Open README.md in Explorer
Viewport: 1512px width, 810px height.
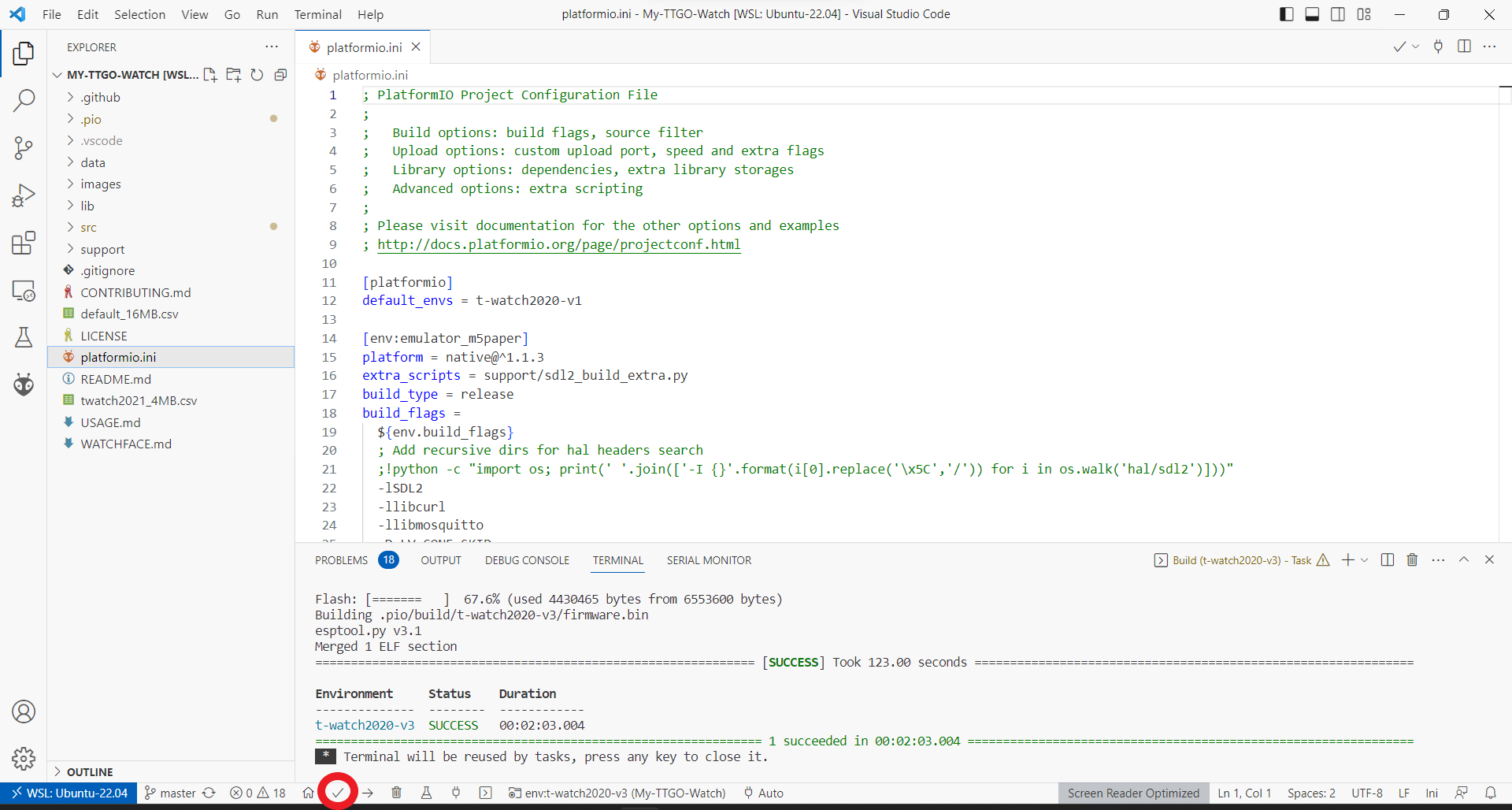click(170, 379)
